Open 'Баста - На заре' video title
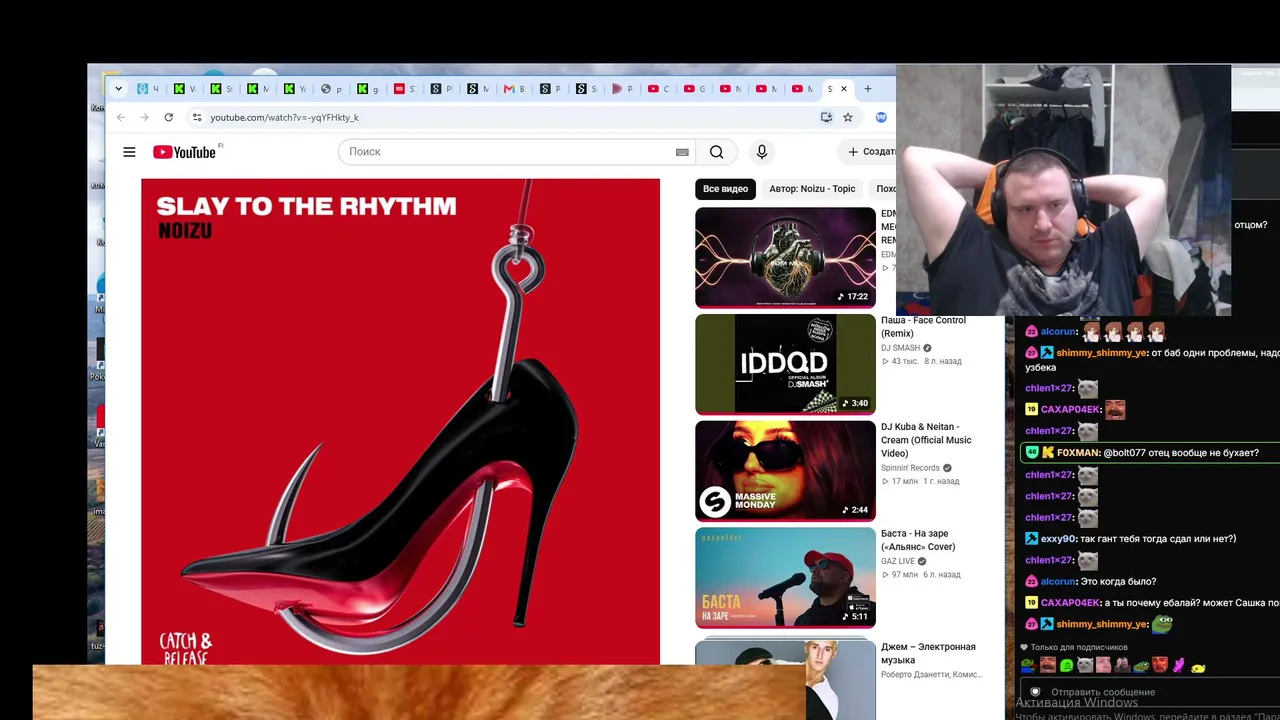The width and height of the screenshot is (1280, 720). [918, 540]
